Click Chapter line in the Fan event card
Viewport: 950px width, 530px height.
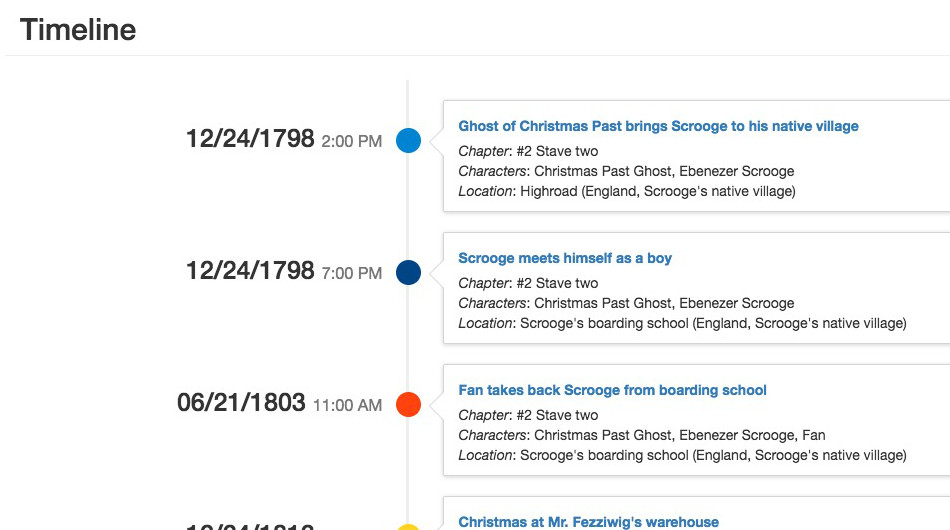(528, 416)
